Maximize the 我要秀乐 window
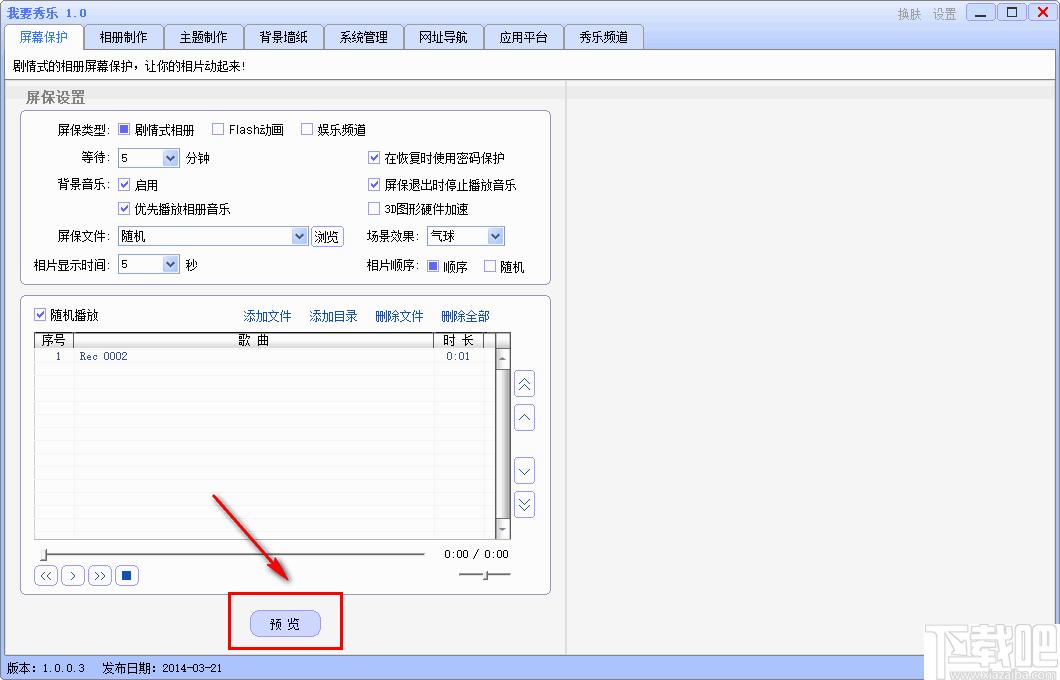1060x680 pixels. coord(1011,12)
